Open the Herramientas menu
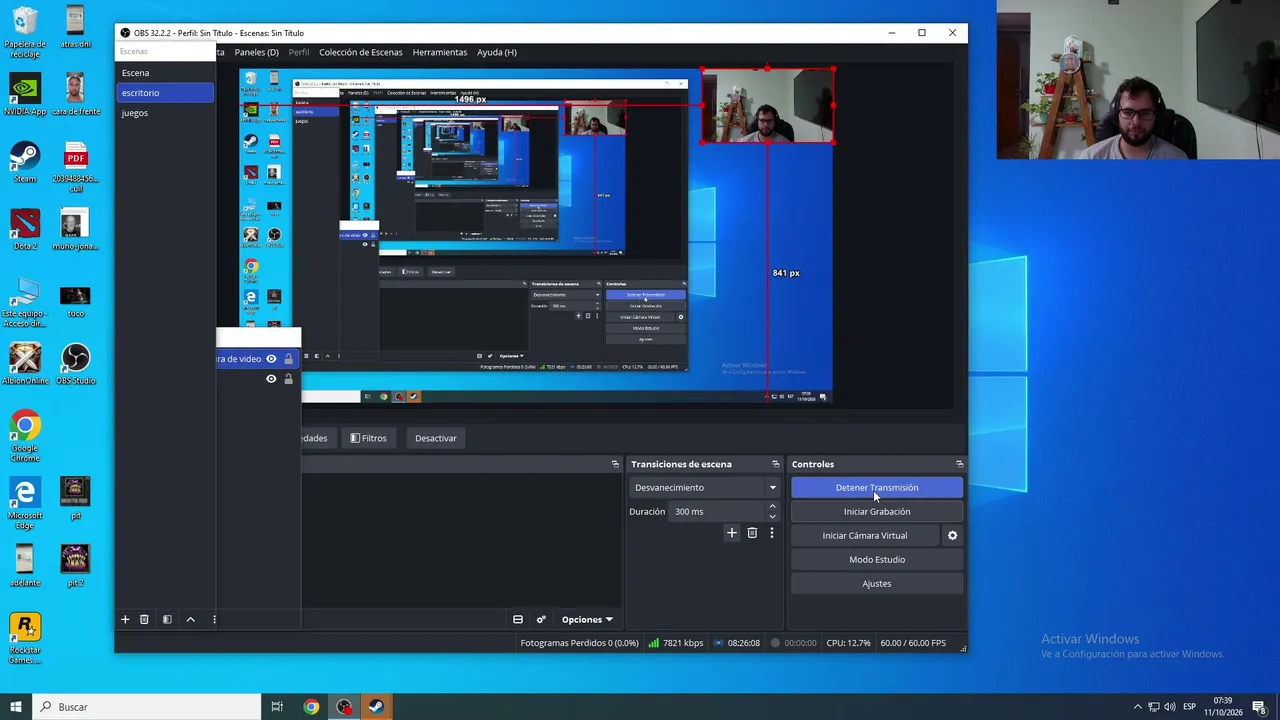Viewport: 1280px width, 720px height. point(440,52)
